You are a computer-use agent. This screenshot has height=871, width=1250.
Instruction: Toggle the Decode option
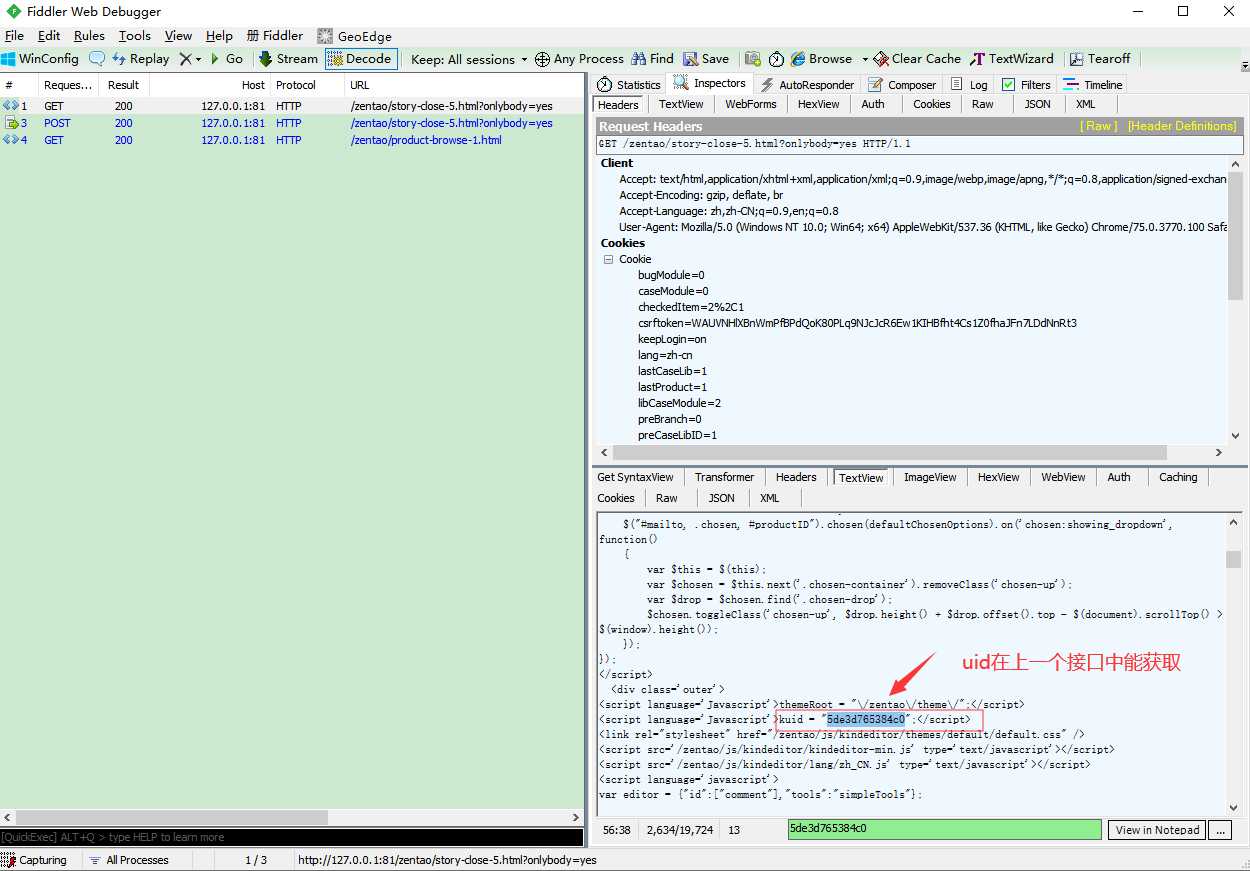[x=361, y=59]
